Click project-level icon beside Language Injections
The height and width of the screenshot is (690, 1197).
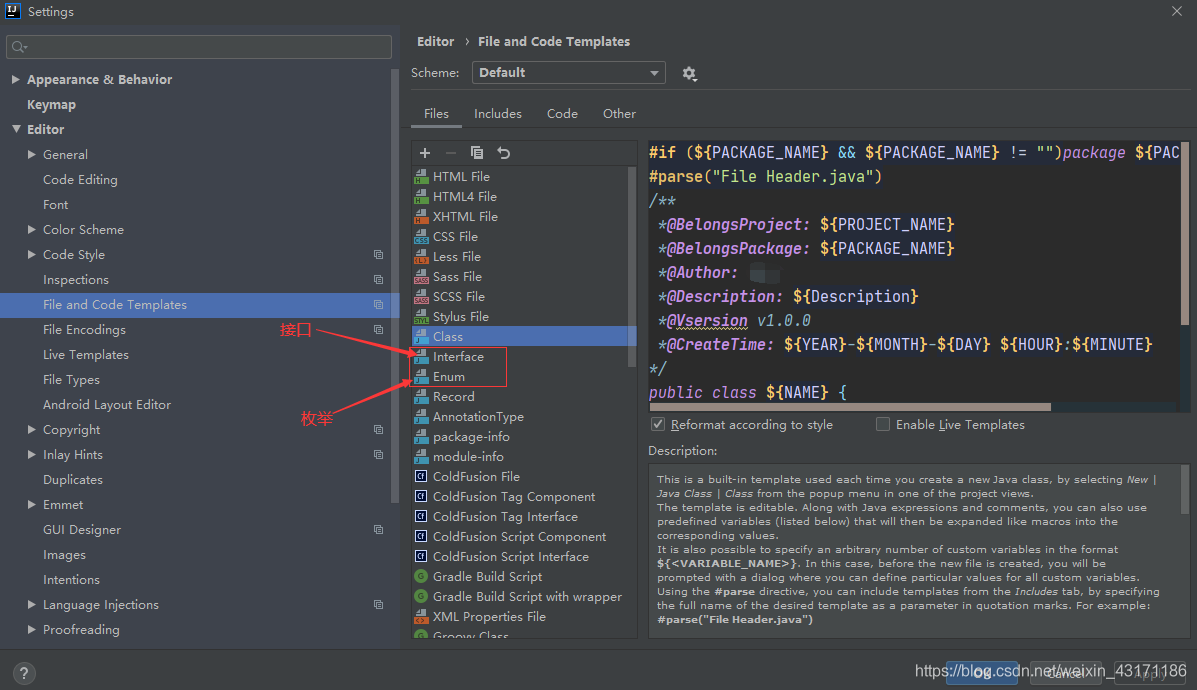pyautogui.click(x=378, y=605)
